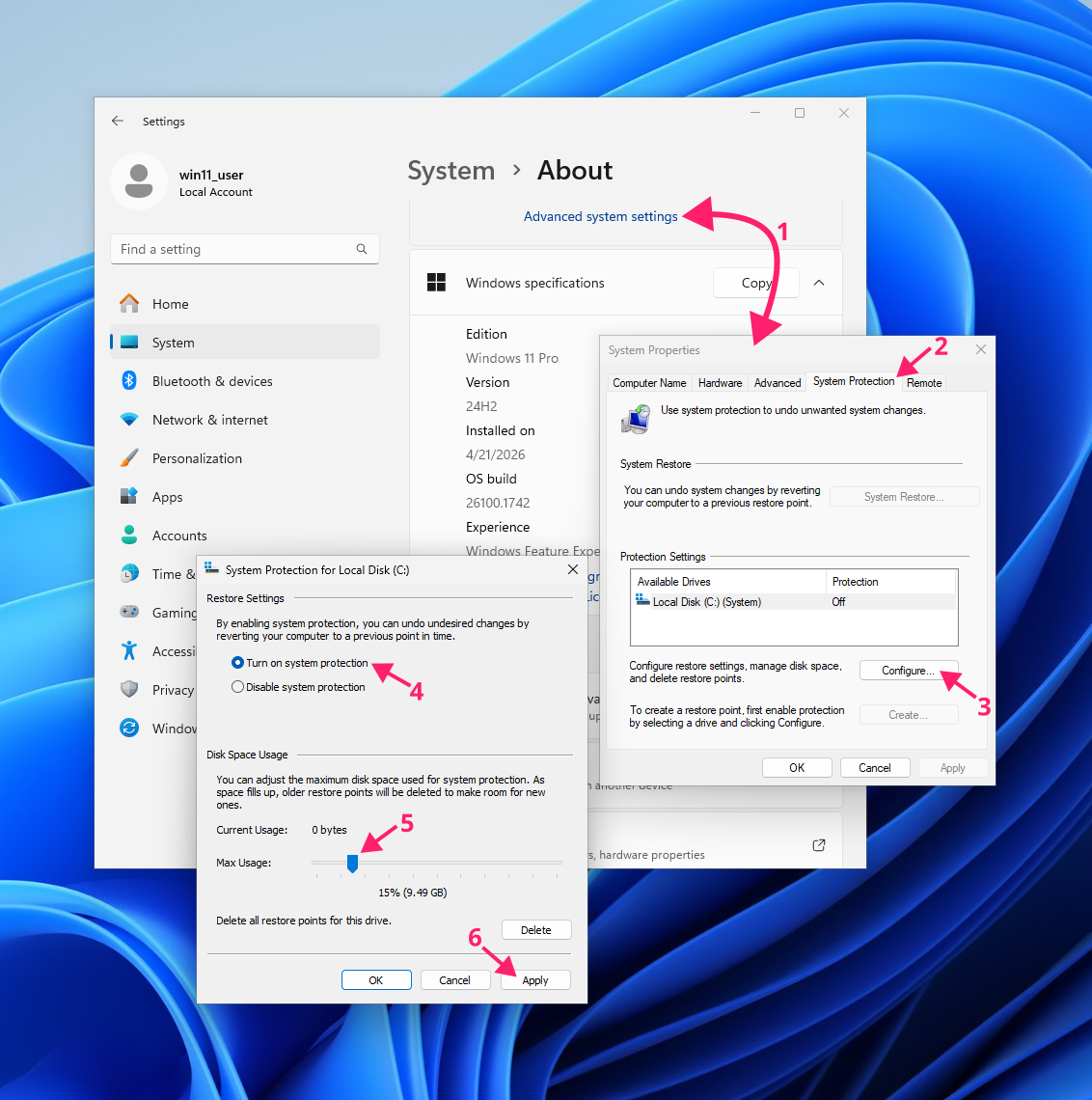1092x1100 pixels.
Task: Open Network & internet settings
Action: coord(245,420)
